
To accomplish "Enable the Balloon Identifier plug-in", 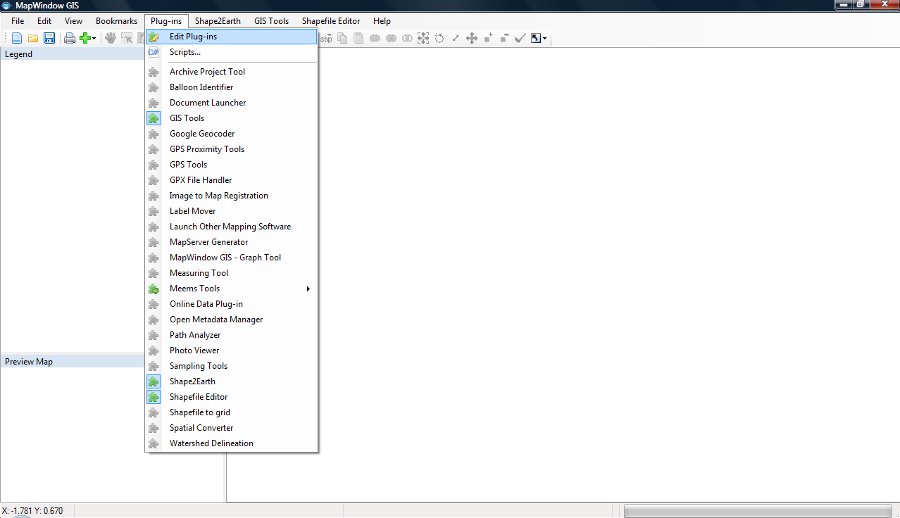I will click(x=231, y=87).
